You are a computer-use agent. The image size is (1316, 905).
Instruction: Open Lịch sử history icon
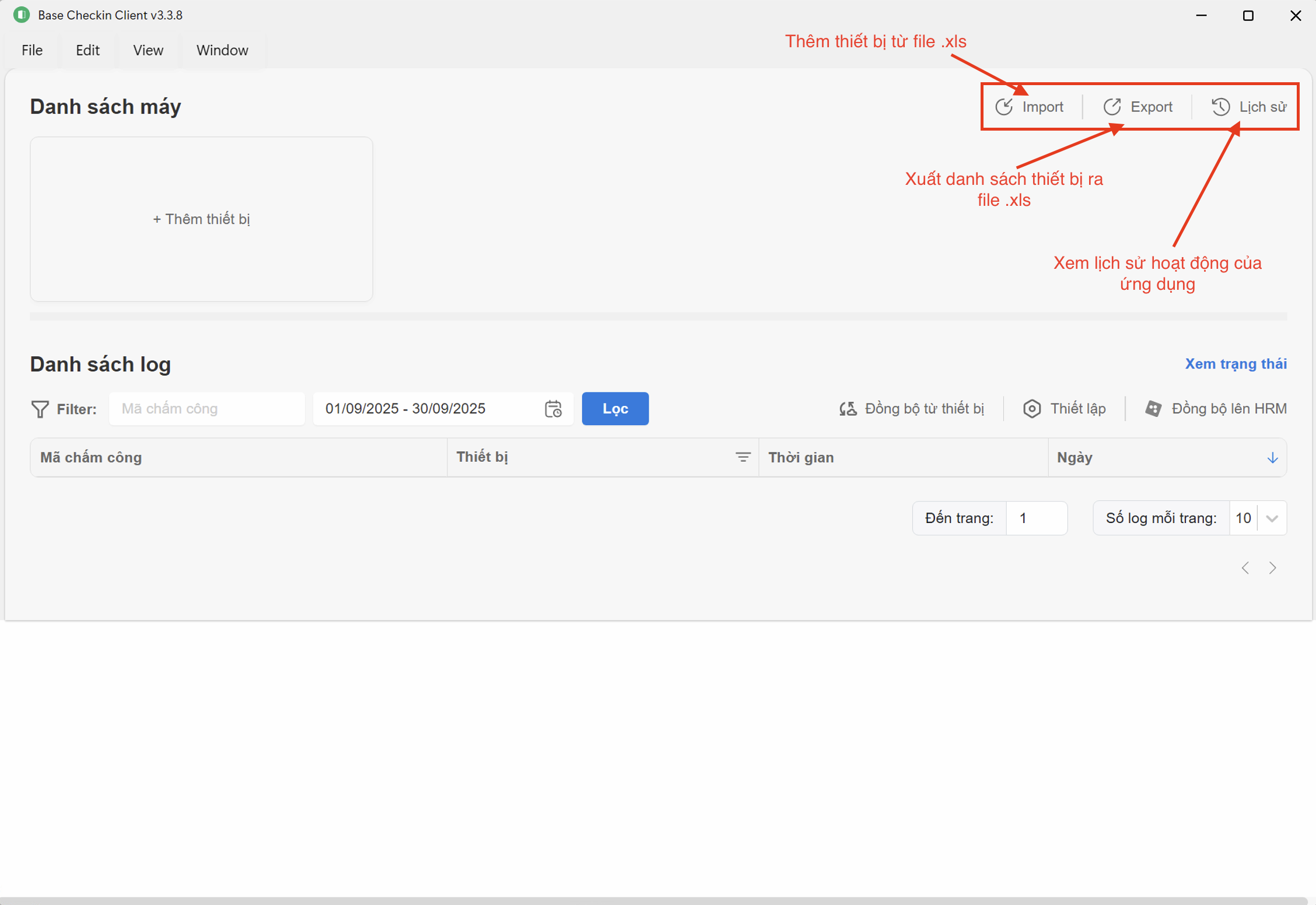click(x=1220, y=107)
